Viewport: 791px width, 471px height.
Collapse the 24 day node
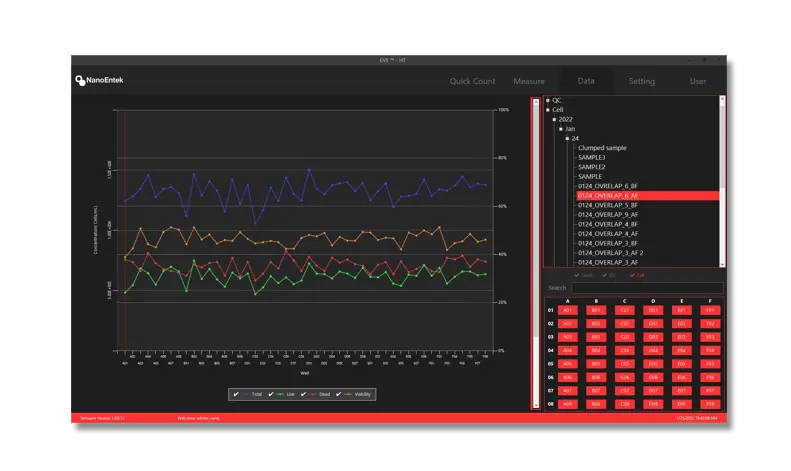coord(568,139)
